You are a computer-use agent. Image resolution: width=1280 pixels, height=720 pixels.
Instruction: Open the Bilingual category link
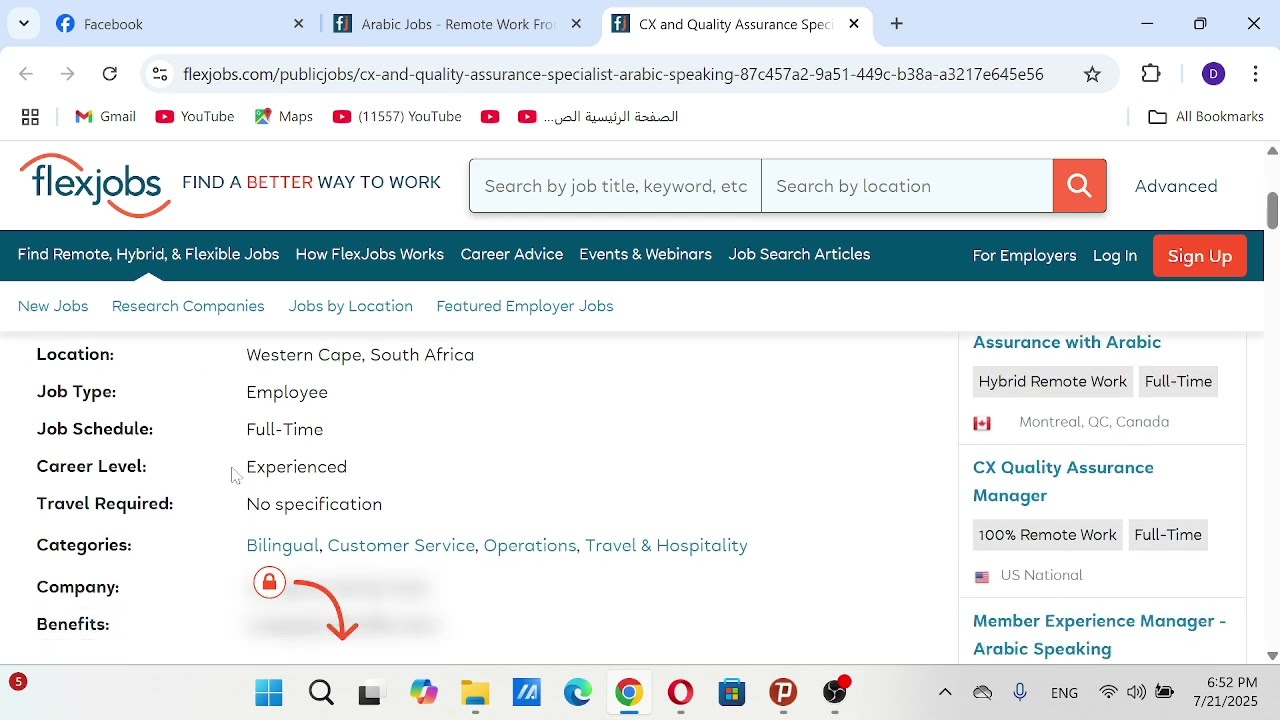(283, 545)
